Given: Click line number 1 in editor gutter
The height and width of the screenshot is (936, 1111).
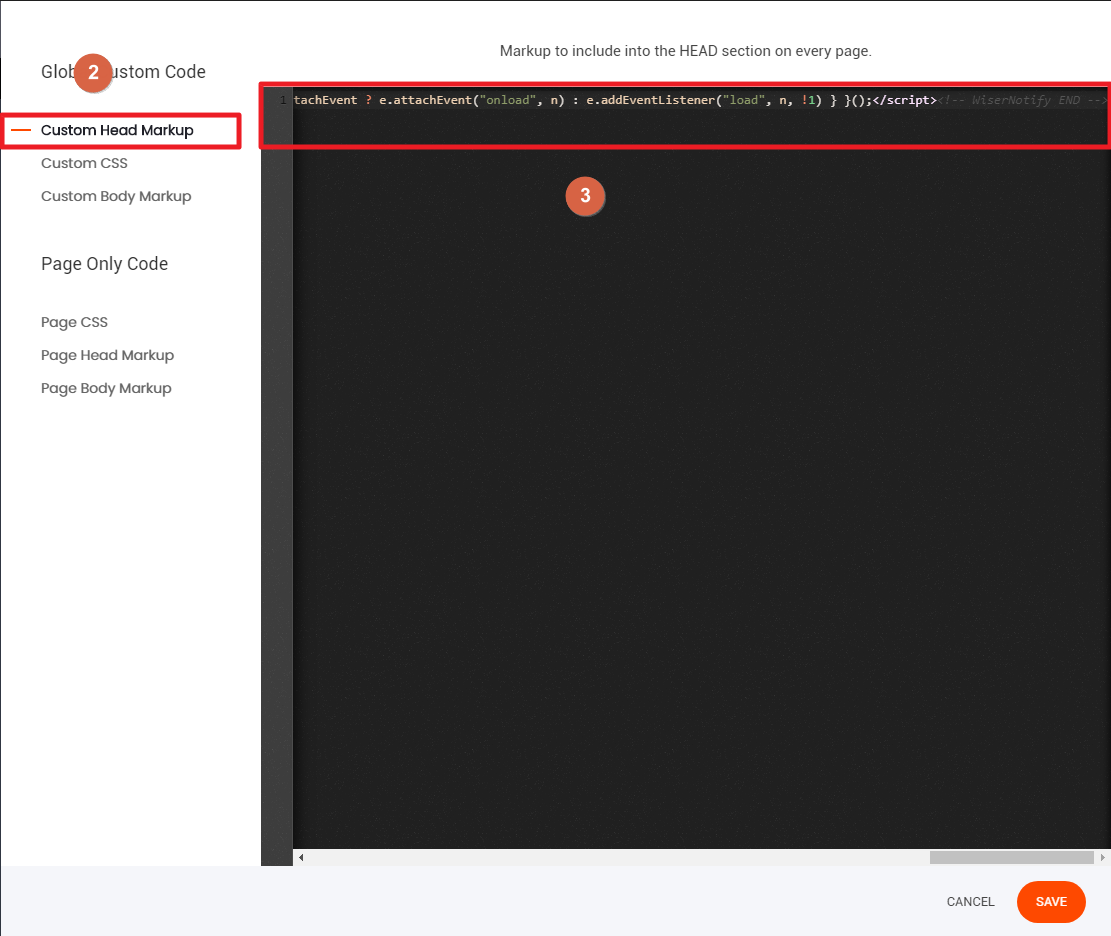Looking at the screenshot, I should coord(283,100).
